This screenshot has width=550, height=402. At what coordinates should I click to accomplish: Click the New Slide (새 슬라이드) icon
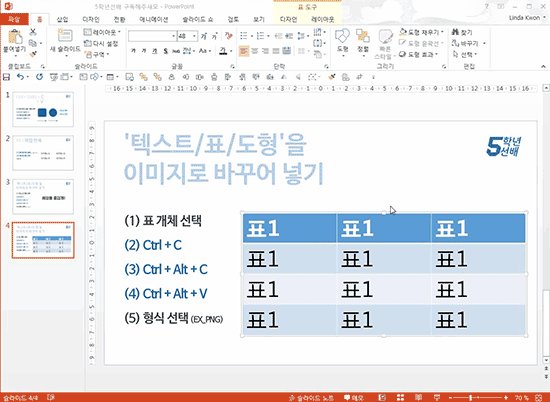(x=65, y=35)
